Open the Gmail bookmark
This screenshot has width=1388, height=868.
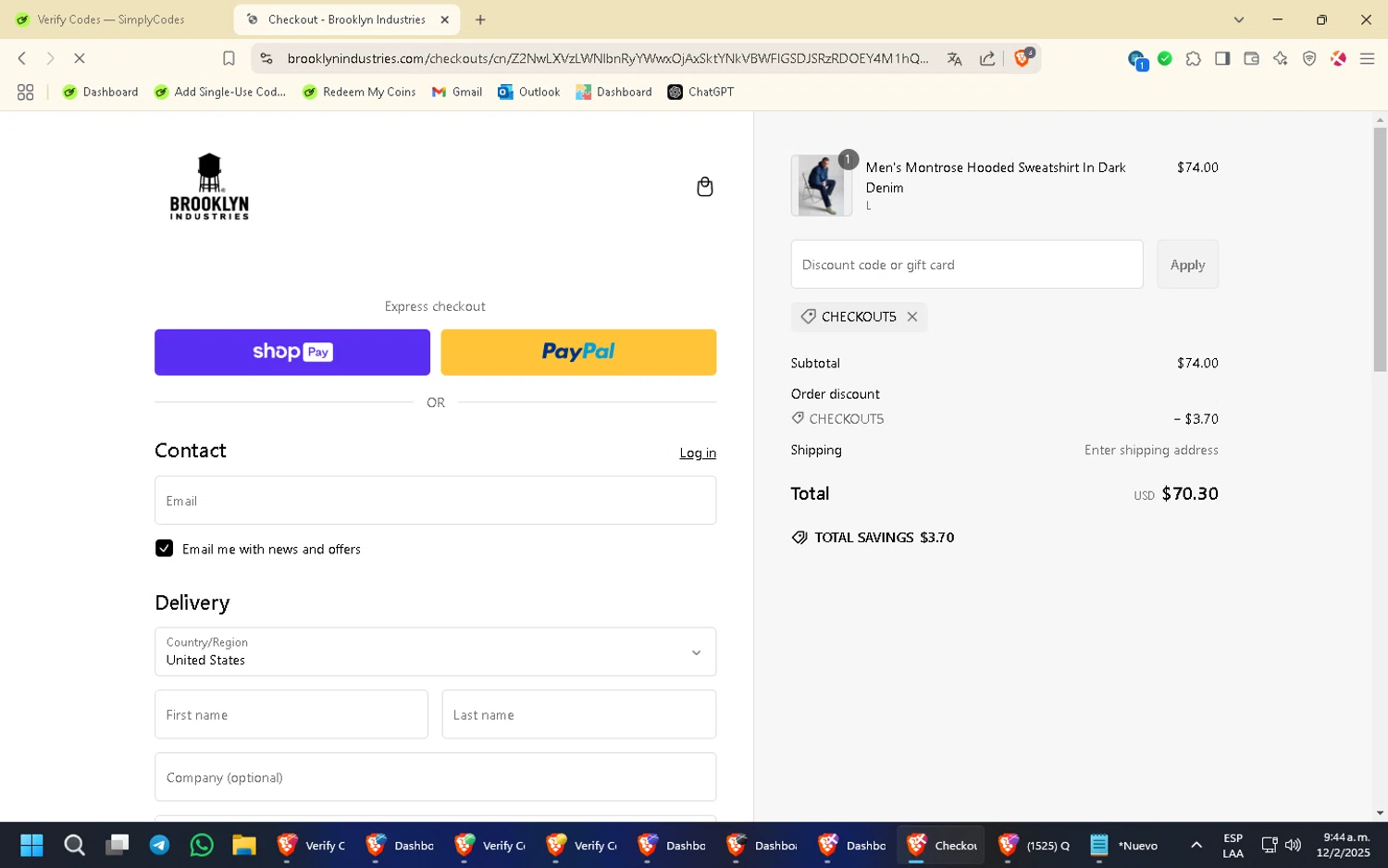(x=457, y=92)
